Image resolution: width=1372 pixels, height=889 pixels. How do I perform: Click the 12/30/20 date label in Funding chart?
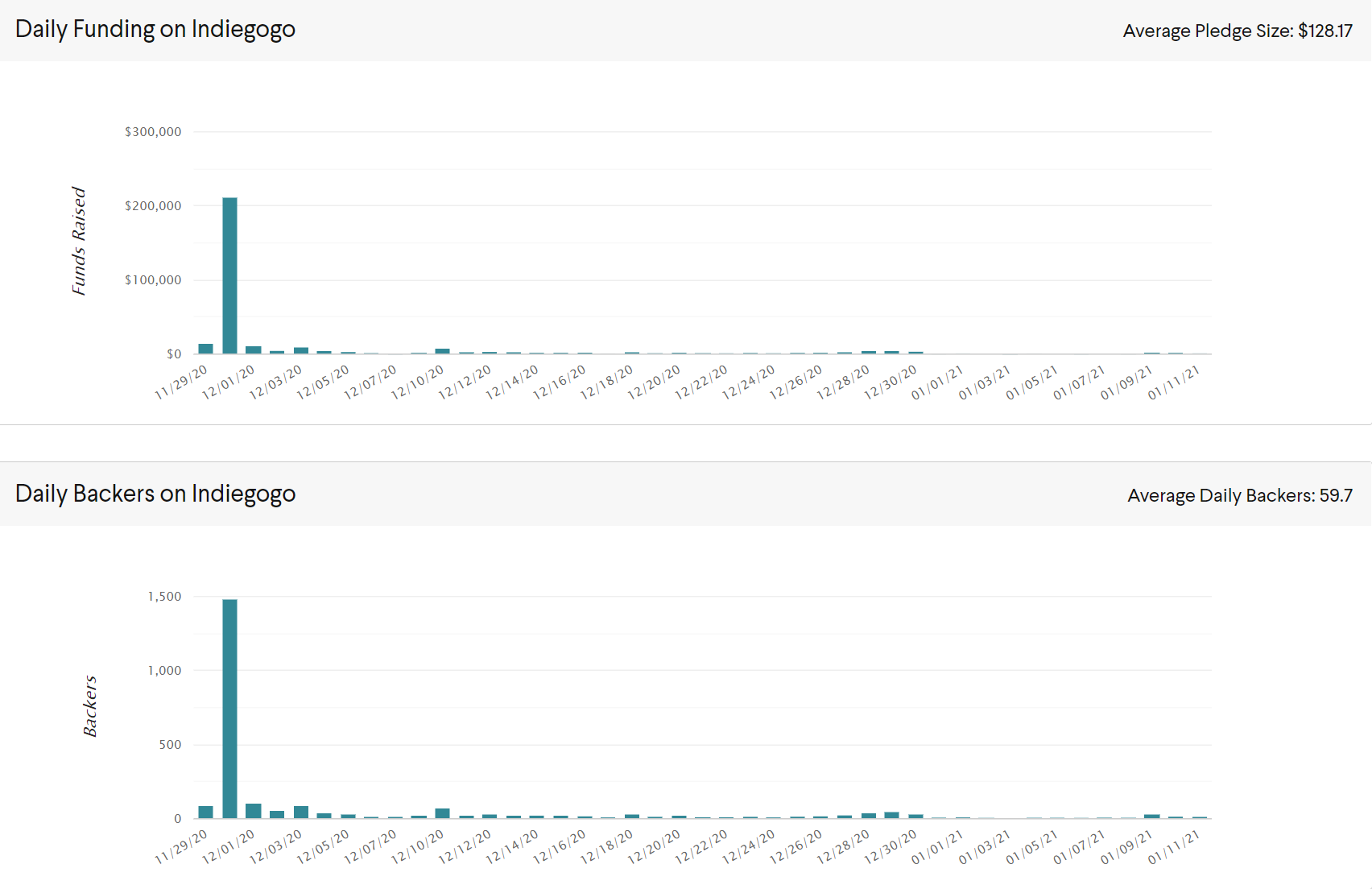[891, 382]
